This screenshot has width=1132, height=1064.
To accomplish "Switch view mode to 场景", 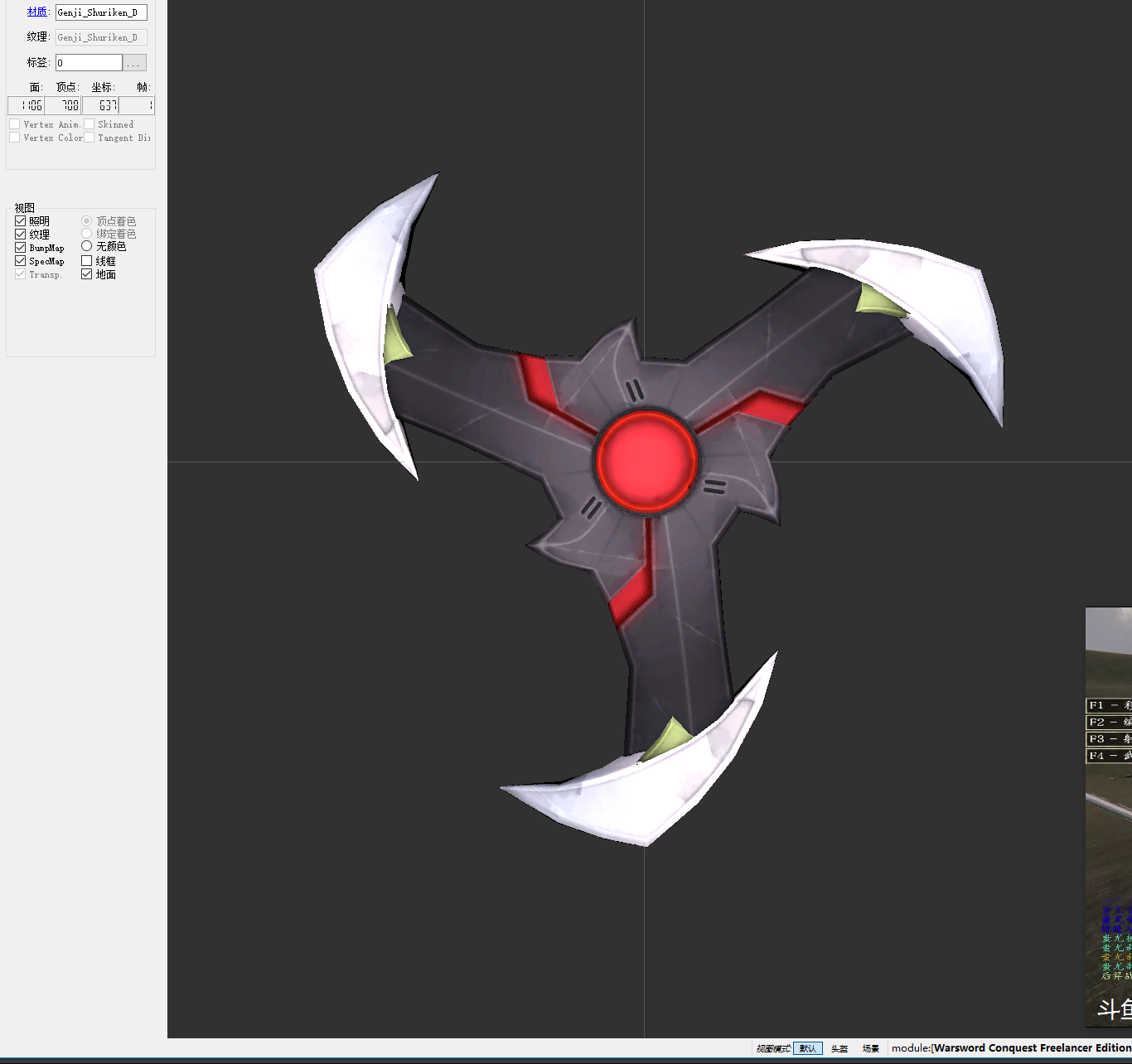I will [x=870, y=1049].
